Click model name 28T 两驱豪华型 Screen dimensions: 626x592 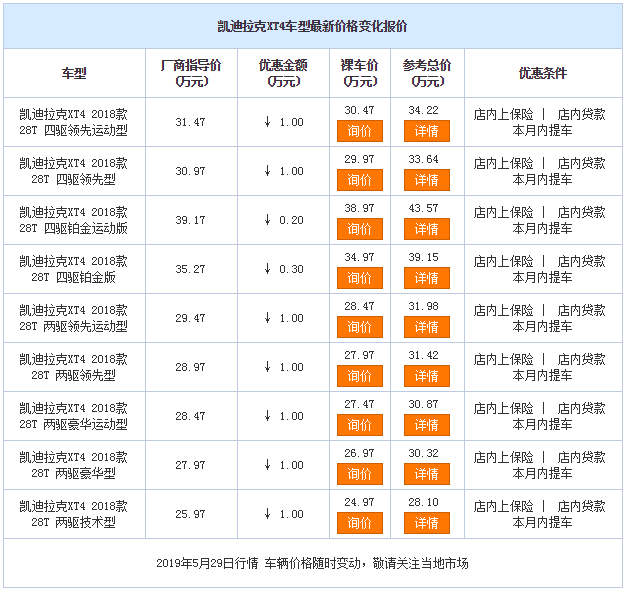(74, 465)
